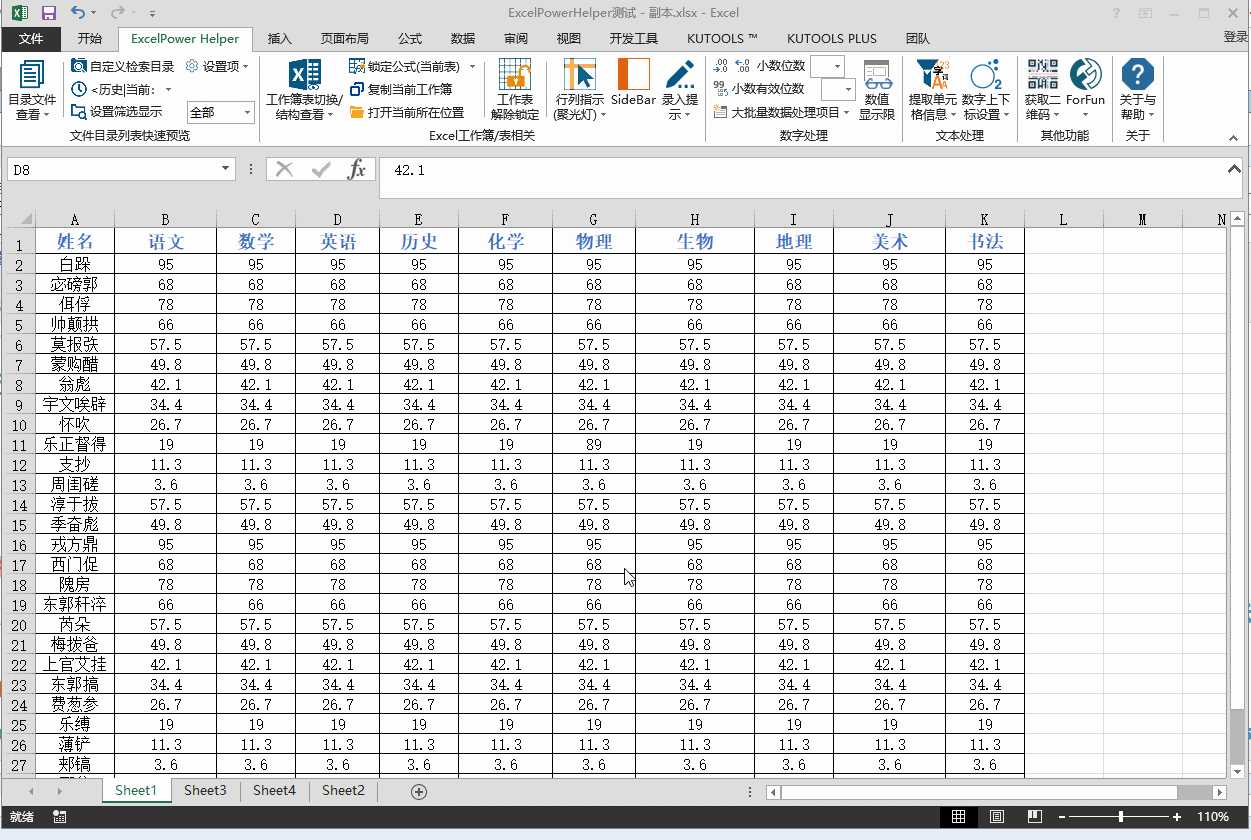Open the Sheet4 worksheet tab
This screenshot has height=840, width=1251.
pos(274,790)
